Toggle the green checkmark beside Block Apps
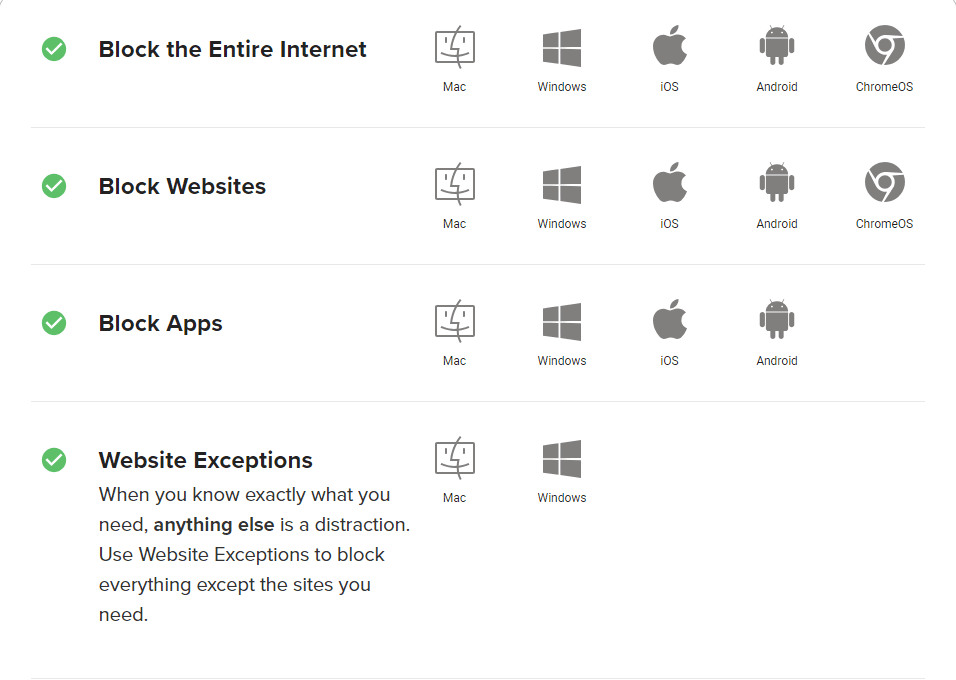Screen dimensions: 956x680 (54, 323)
